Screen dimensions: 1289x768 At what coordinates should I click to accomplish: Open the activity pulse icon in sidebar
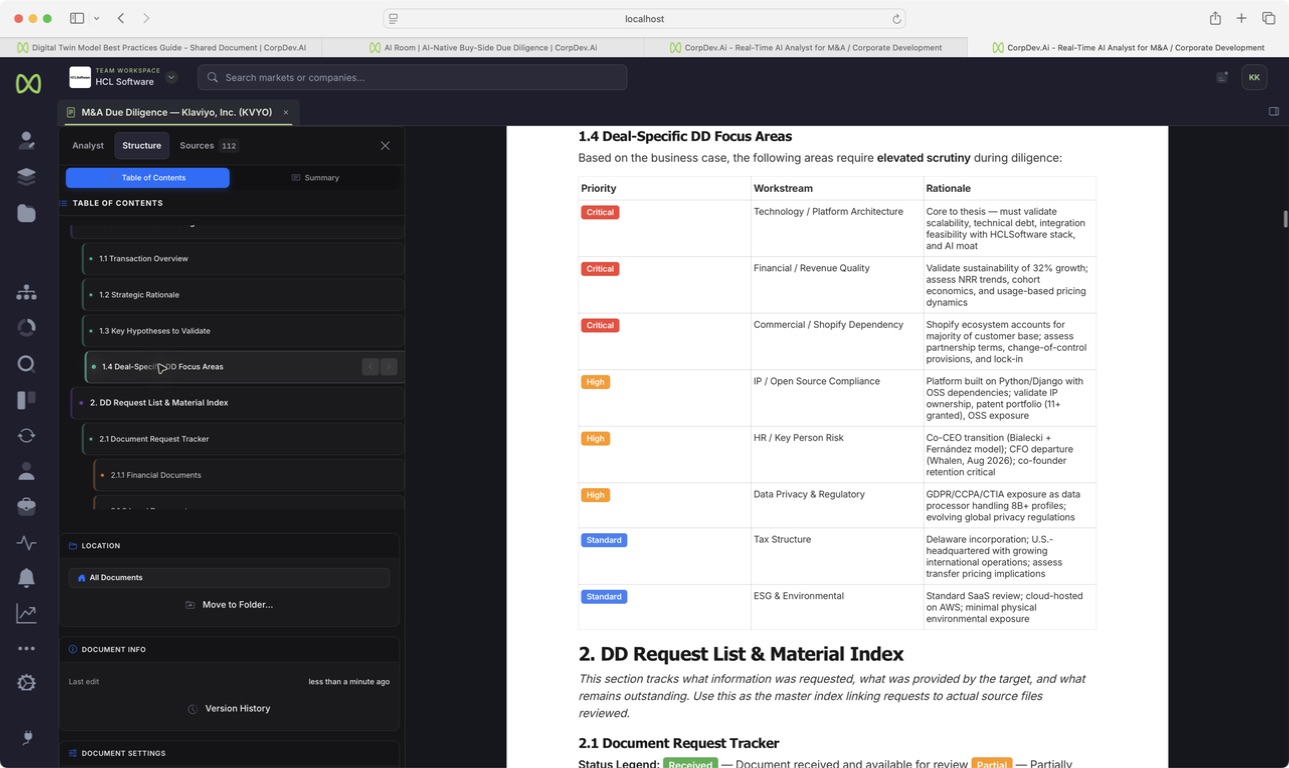point(27,543)
